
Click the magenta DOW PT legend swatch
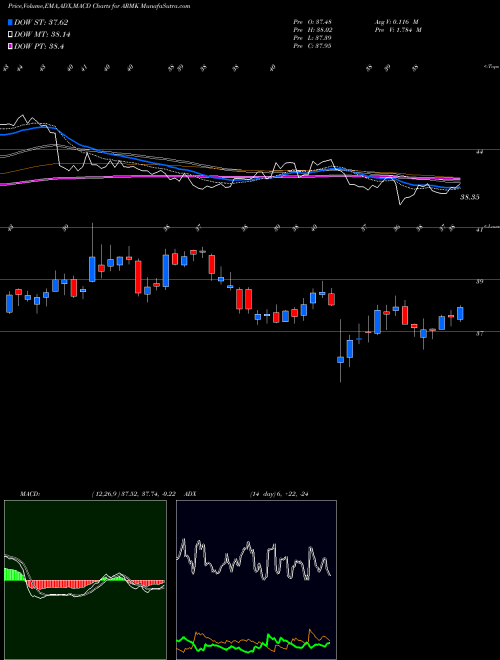10,46
